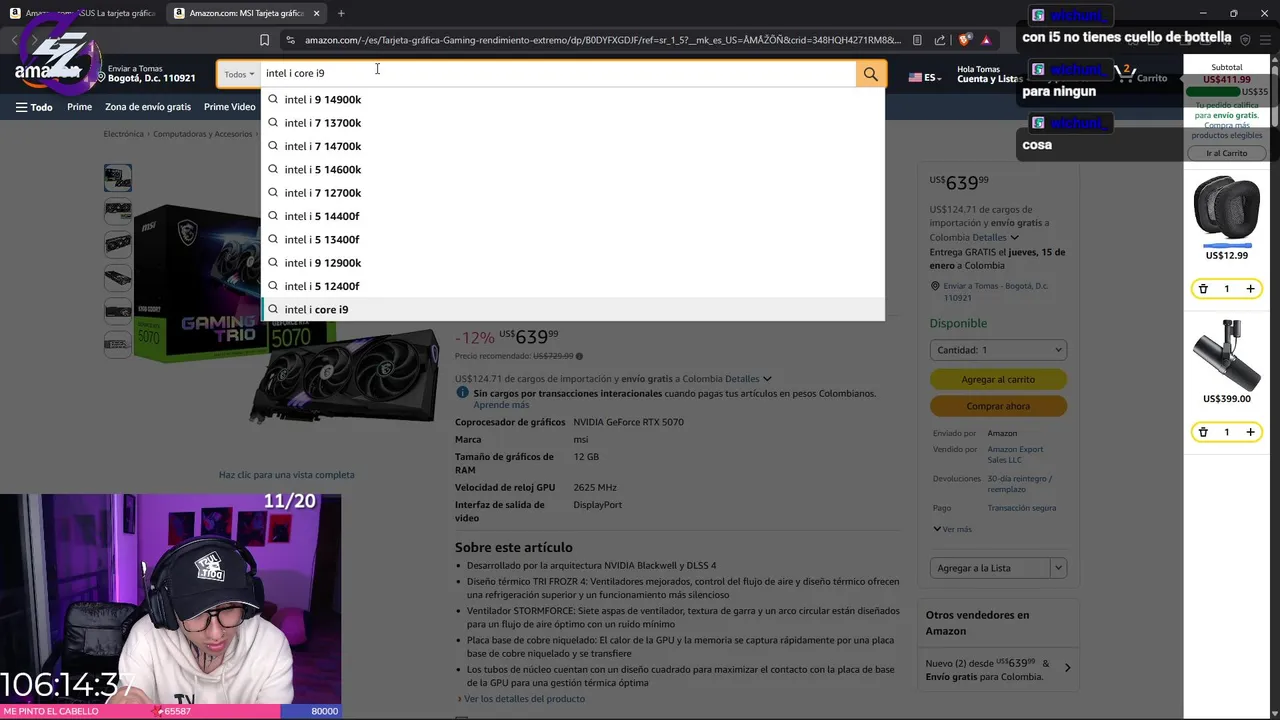Open 30-día reintegro / reemplazo returns link
Viewport: 1280px width, 720px height.
click(1019, 484)
